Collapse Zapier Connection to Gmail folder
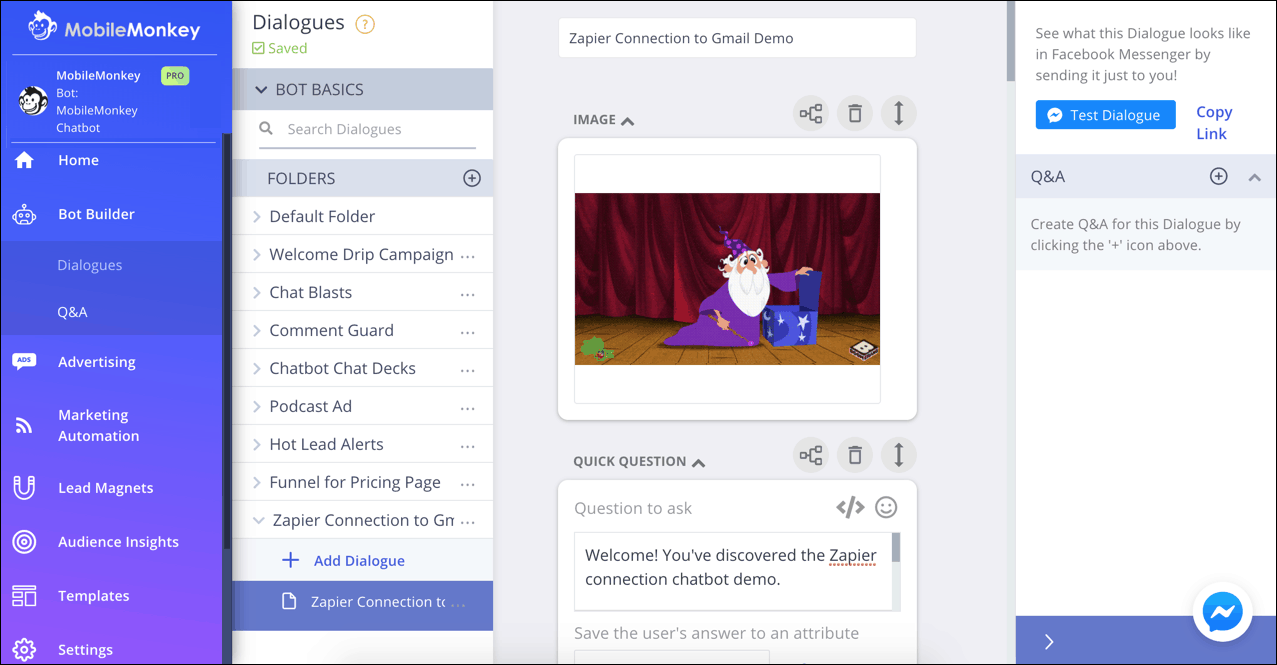The width and height of the screenshot is (1277, 665). pos(259,520)
